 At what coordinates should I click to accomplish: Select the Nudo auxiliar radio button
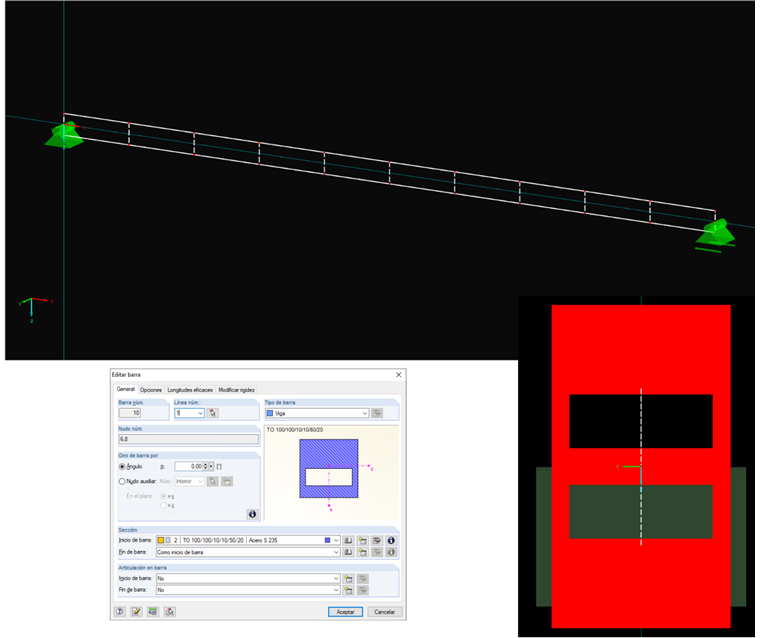pyautogui.click(x=122, y=481)
